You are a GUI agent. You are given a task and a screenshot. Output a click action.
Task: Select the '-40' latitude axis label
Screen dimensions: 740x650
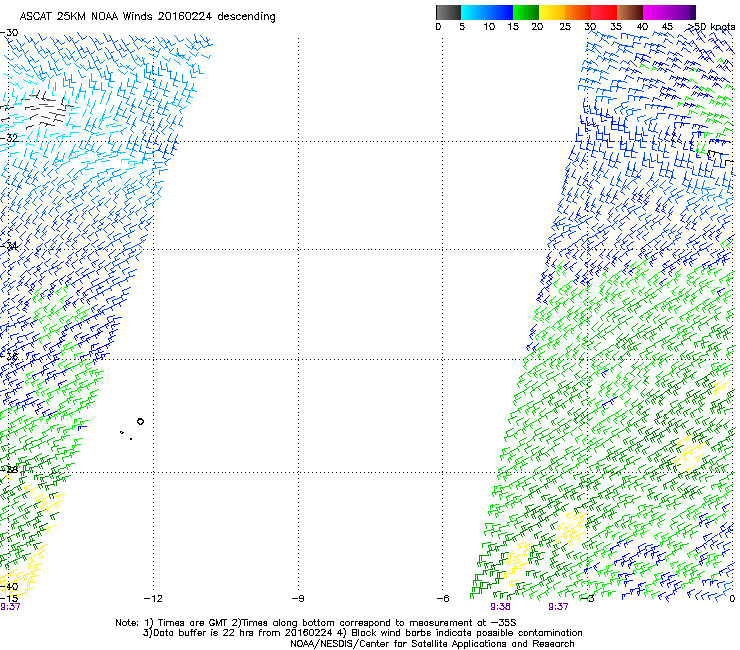[x=9, y=587]
